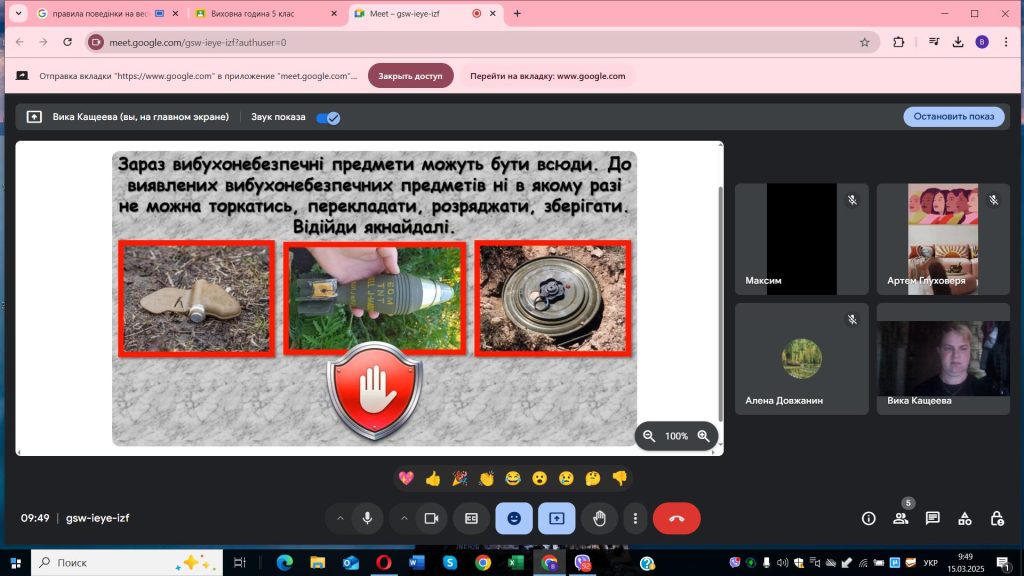Image resolution: width=1024 pixels, height=576 pixels.
Task: Toggle the camera in Meet controls
Action: coord(432,519)
